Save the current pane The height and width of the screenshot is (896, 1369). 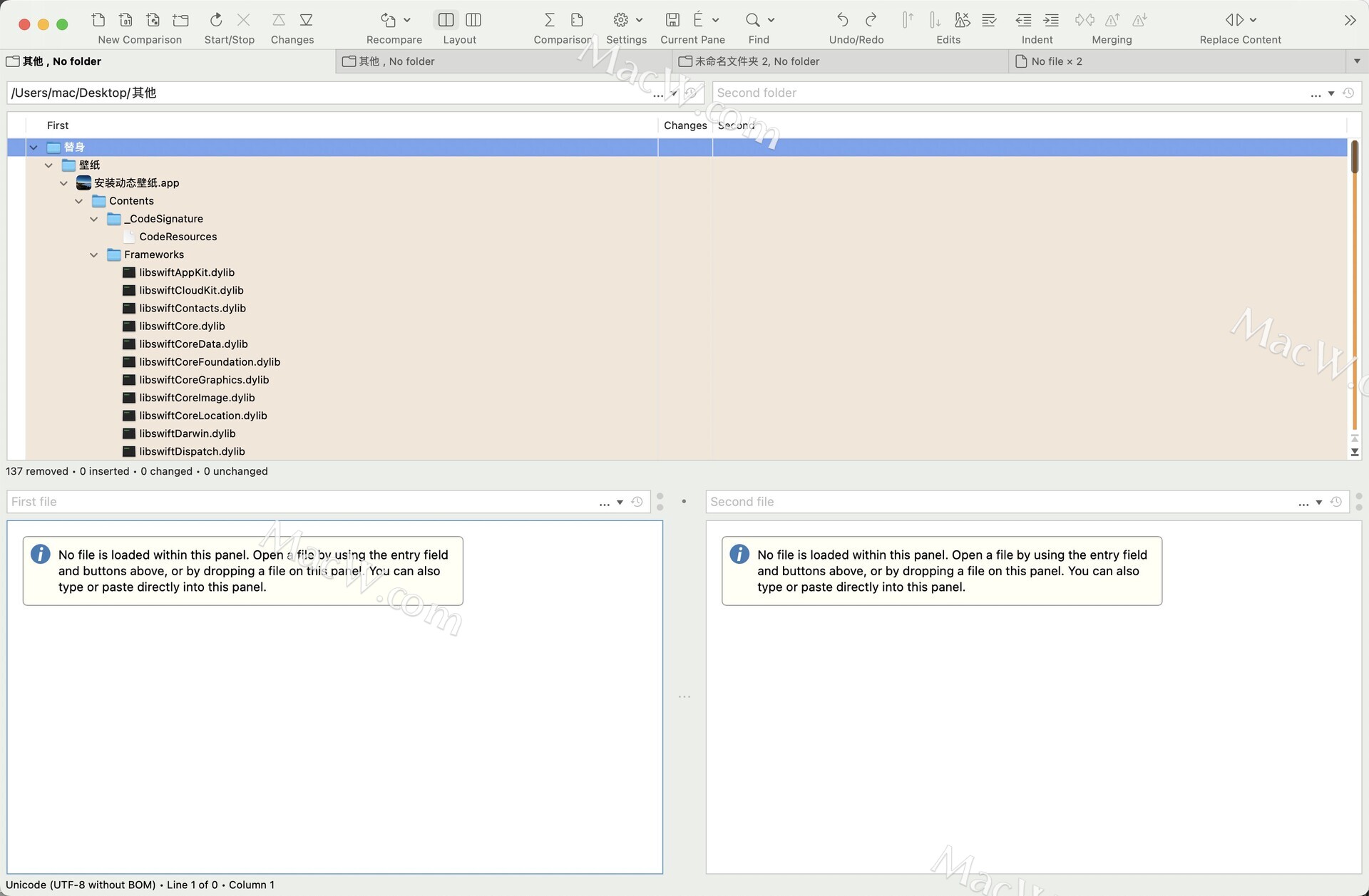(672, 20)
